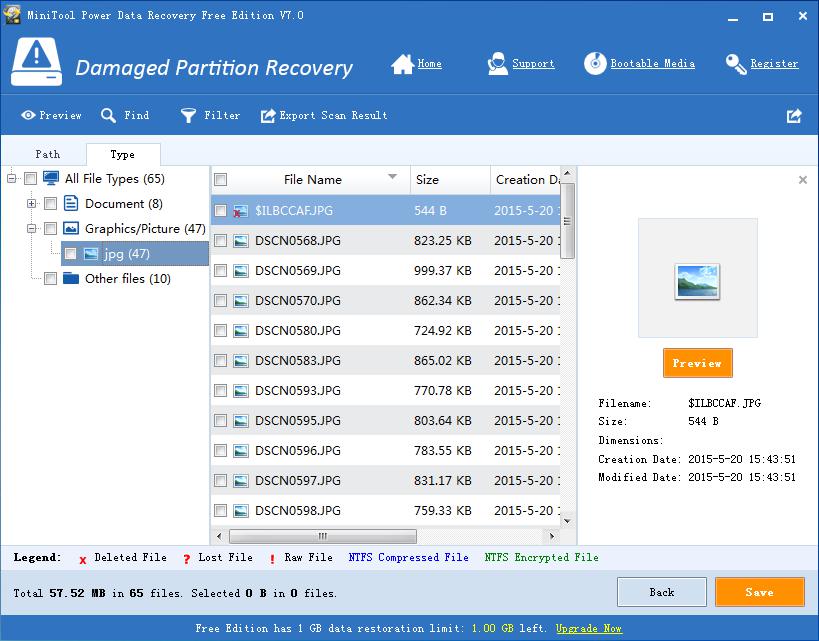This screenshot has width=819, height=641.
Task: Check the box for DSCN0568.JPG
Action: point(220,240)
